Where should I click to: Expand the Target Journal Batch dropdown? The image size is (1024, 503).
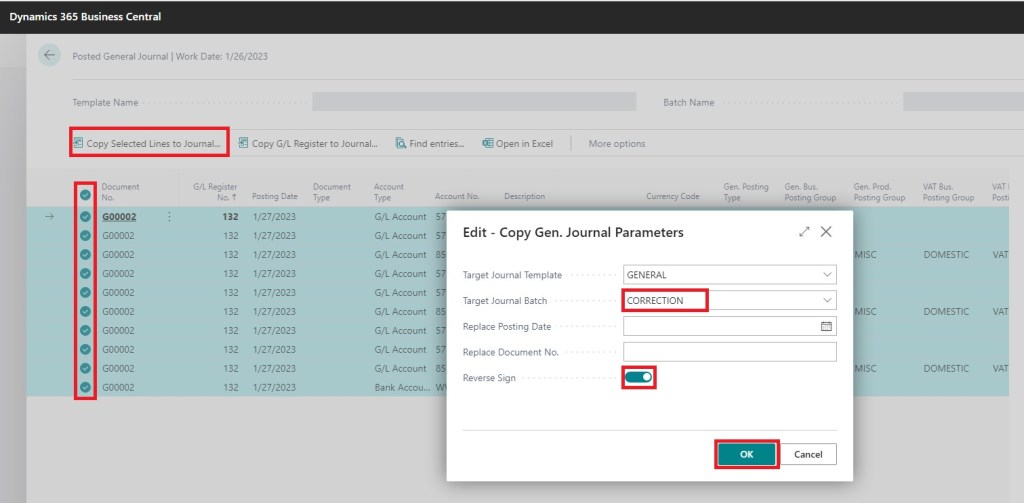tap(826, 300)
